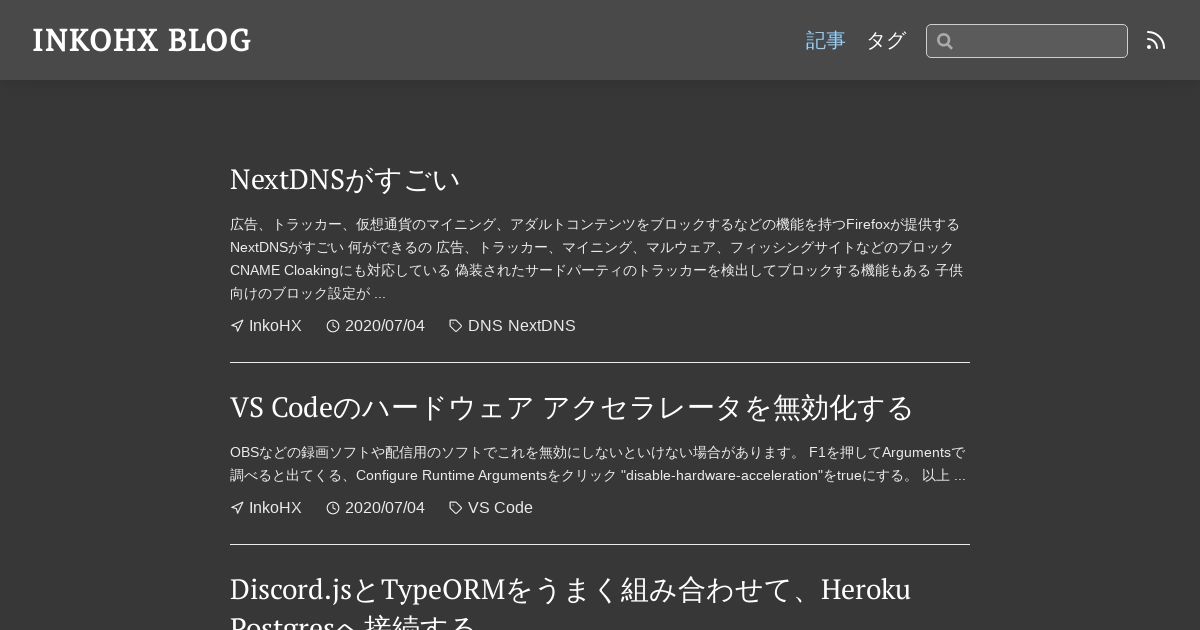The height and width of the screenshot is (630, 1200).
Task: Click the tag icon before DNS NextDNS
Action: coord(456,325)
